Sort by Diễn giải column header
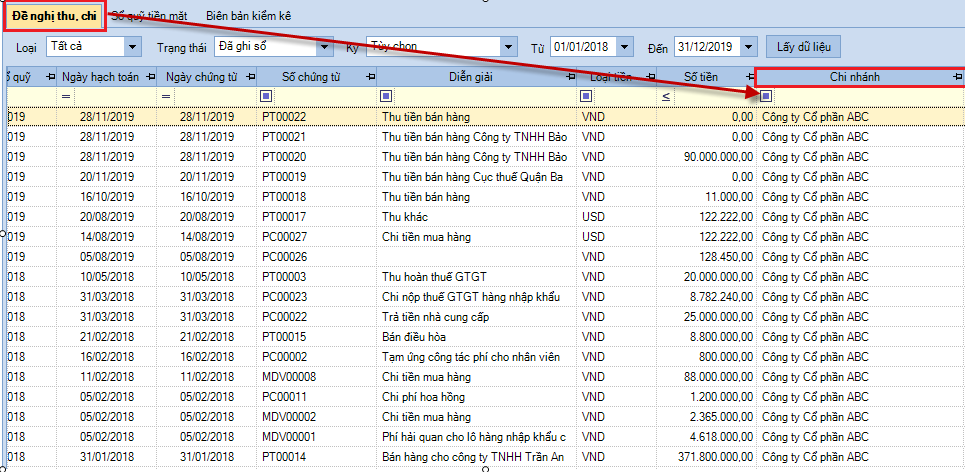The height and width of the screenshot is (472, 965). (x=470, y=77)
